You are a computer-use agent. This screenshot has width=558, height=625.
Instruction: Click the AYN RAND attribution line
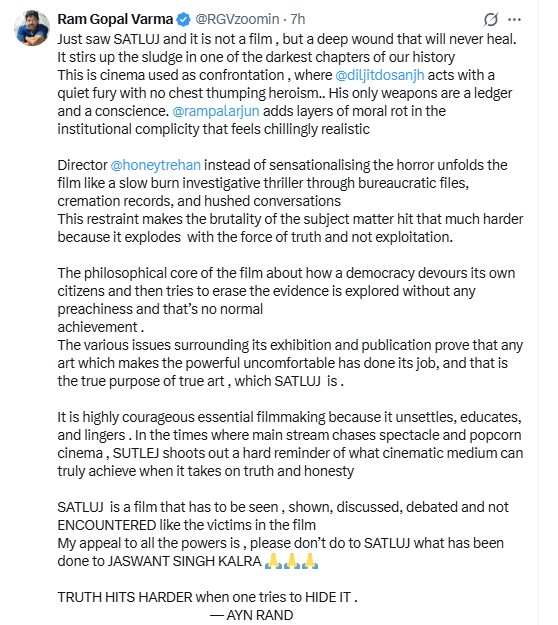pyautogui.click(x=251, y=615)
